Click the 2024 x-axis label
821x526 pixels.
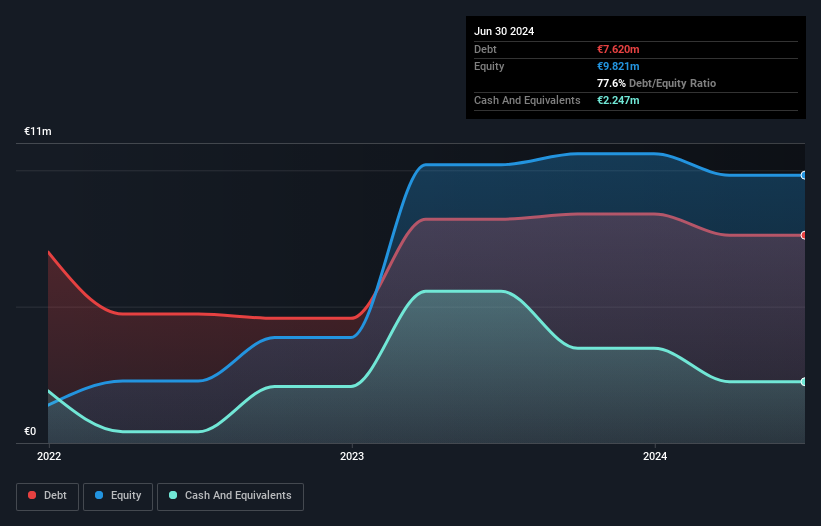(x=655, y=456)
